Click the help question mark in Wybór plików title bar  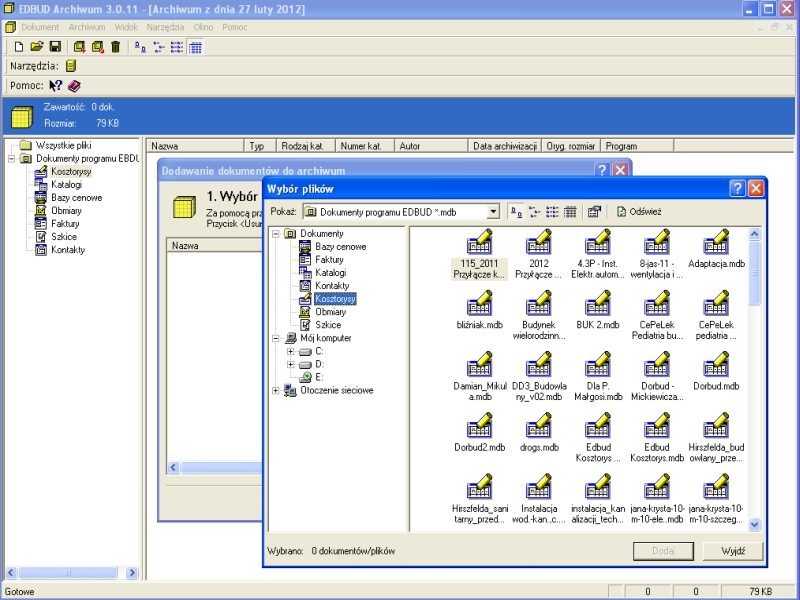coord(737,189)
